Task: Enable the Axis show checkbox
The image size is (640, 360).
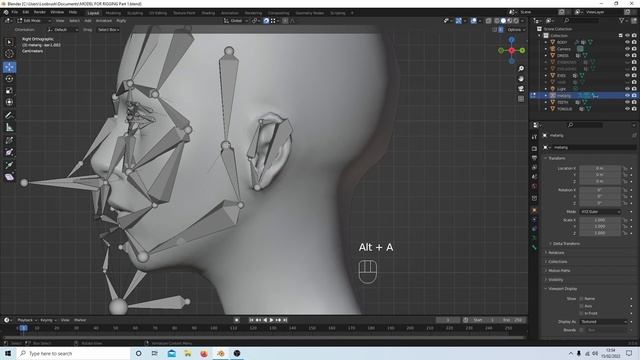Action: pos(582,306)
